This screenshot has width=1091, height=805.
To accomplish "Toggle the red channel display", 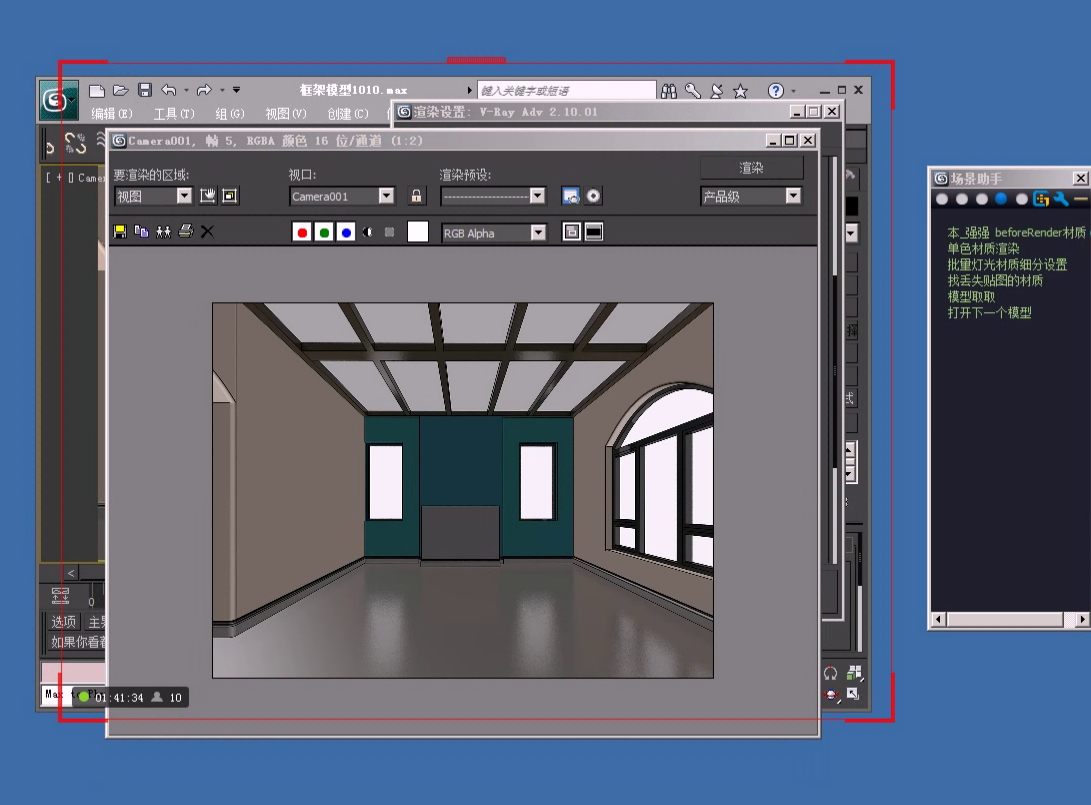I will coord(302,232).
